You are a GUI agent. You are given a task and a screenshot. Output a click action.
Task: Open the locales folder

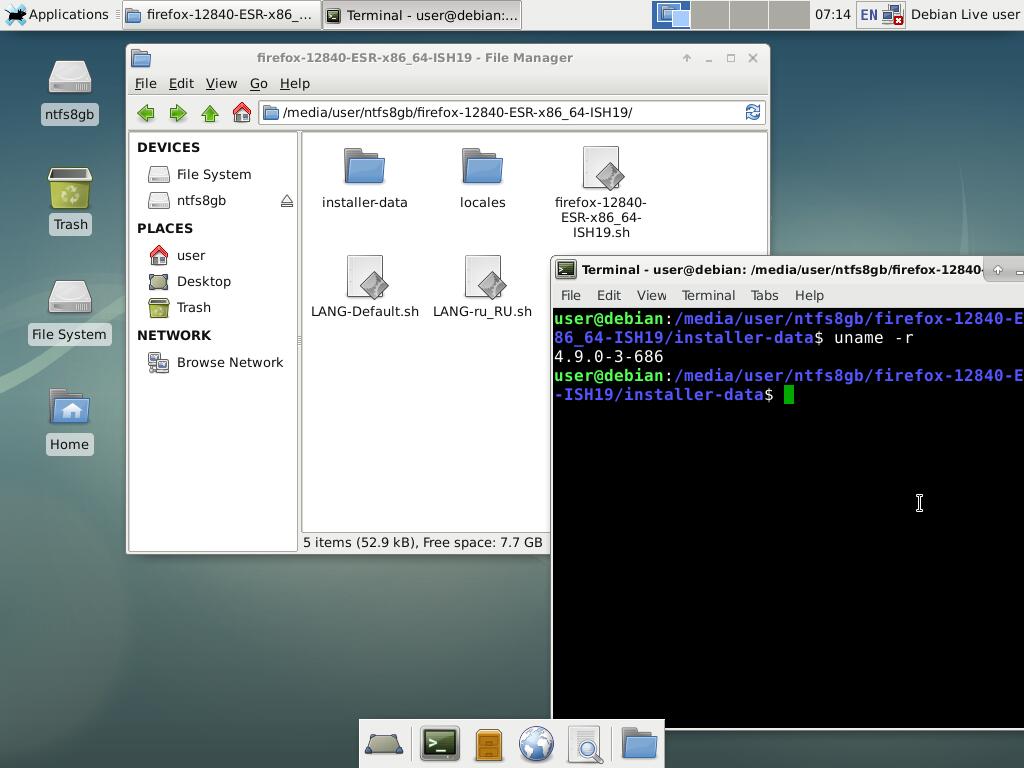(x=483, y=178)
